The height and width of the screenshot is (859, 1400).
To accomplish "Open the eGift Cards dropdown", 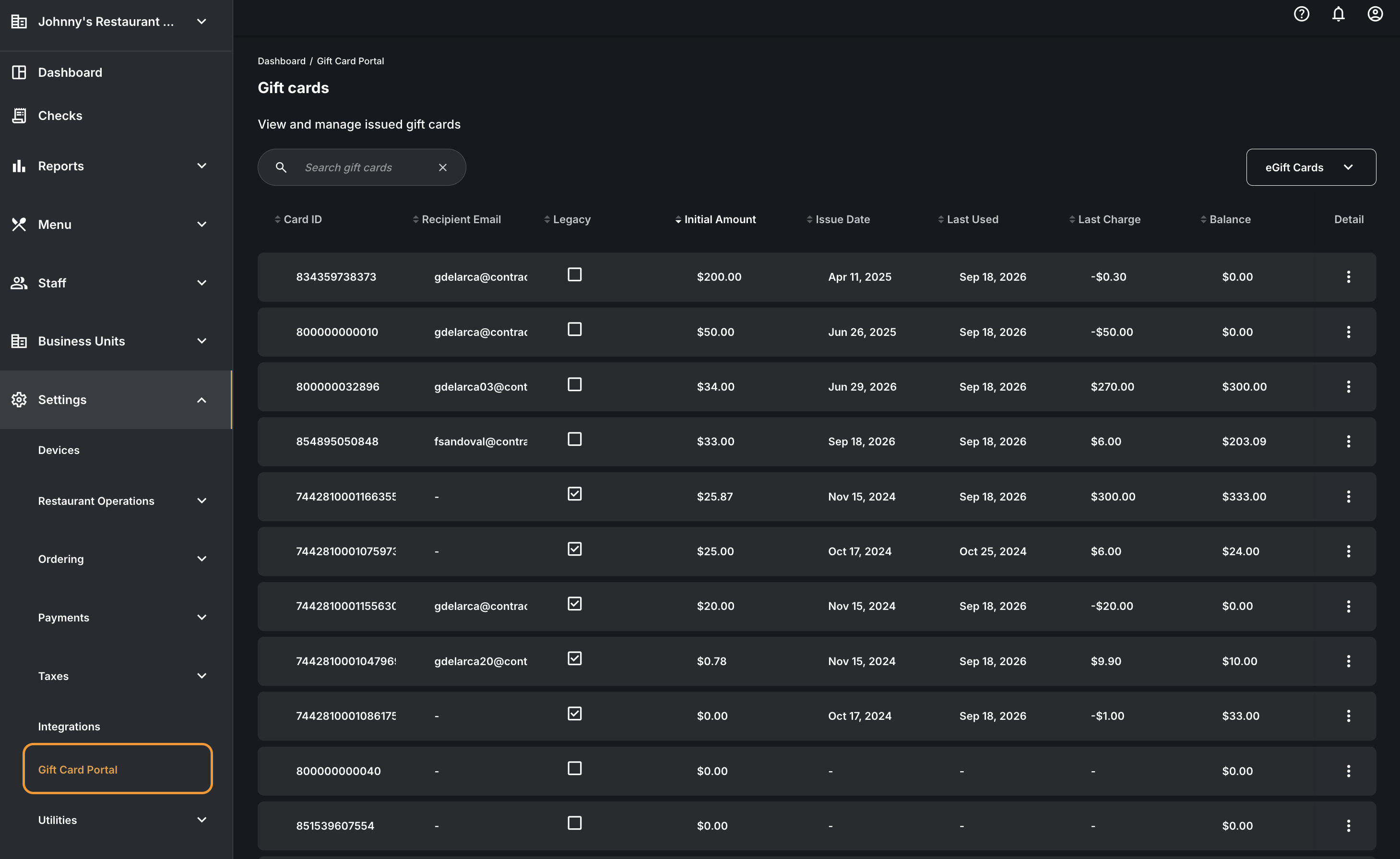I will pos(1311,167).
